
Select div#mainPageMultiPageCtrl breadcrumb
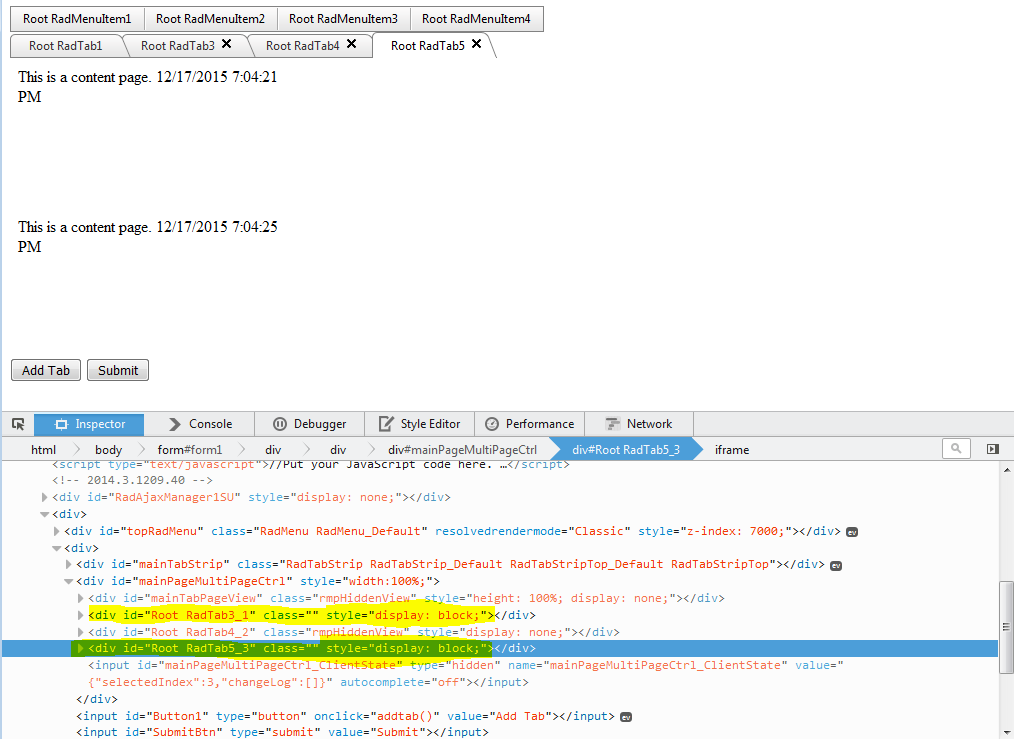[x=462, y=450]
